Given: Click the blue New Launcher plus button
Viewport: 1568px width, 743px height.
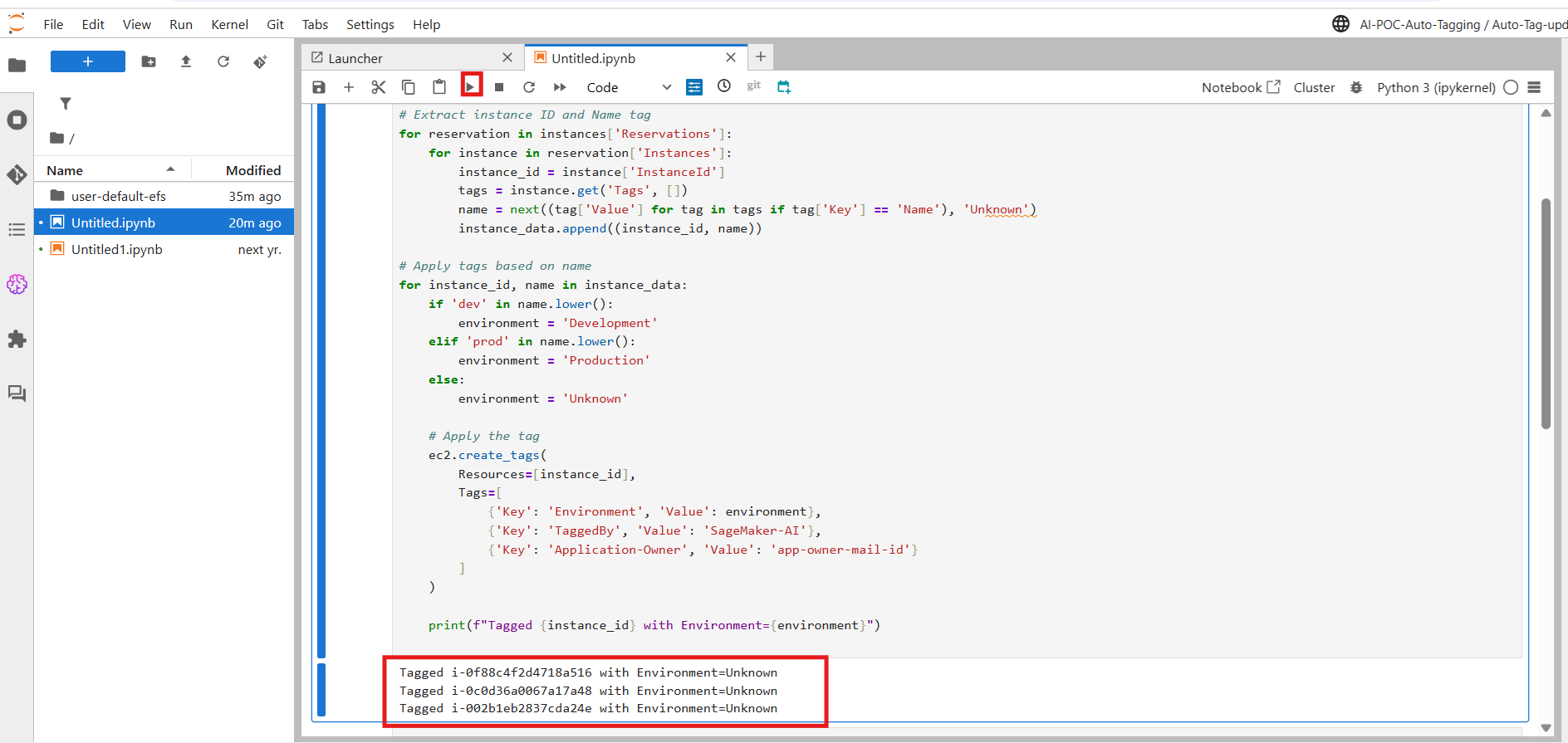Looking at the screenshot, I should coord(88,61).
